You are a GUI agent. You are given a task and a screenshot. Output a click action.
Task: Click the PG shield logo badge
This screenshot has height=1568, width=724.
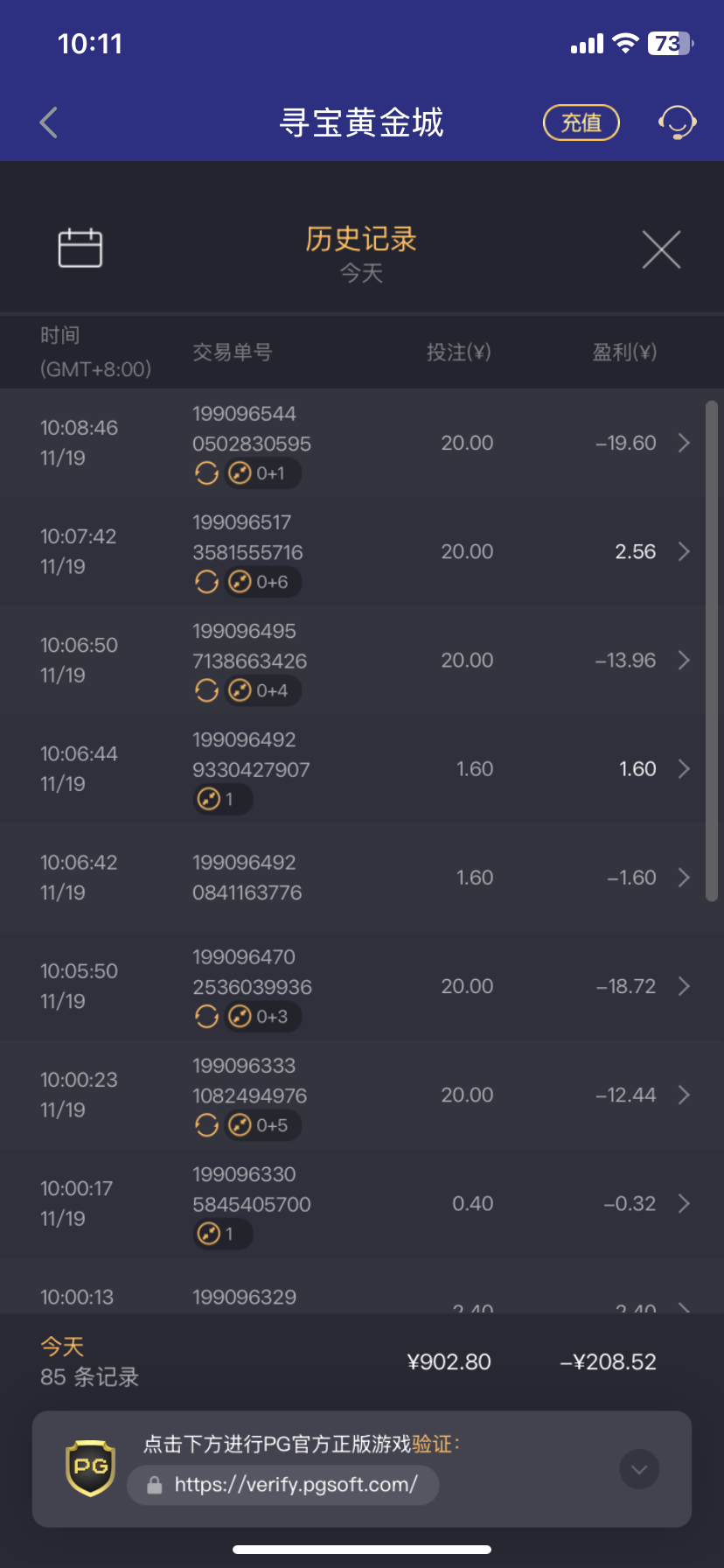click(90, 1468)
